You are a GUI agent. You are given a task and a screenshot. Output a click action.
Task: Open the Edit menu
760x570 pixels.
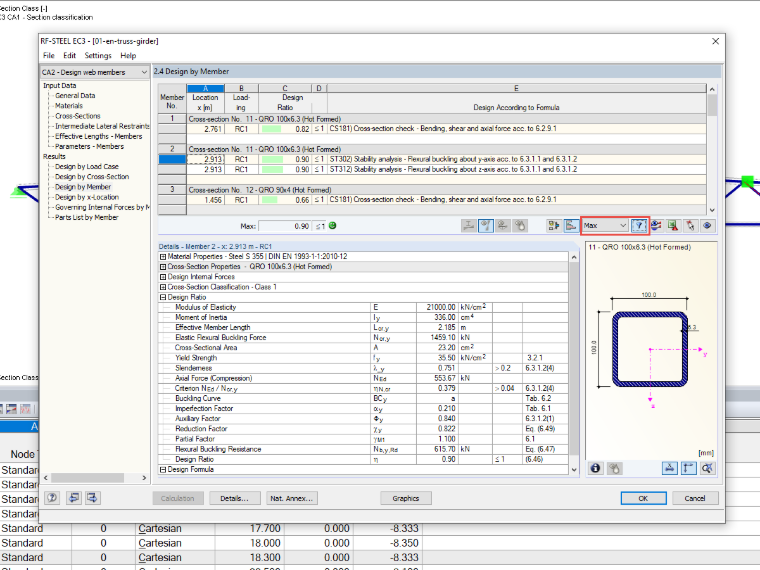[x=69, y=55]
